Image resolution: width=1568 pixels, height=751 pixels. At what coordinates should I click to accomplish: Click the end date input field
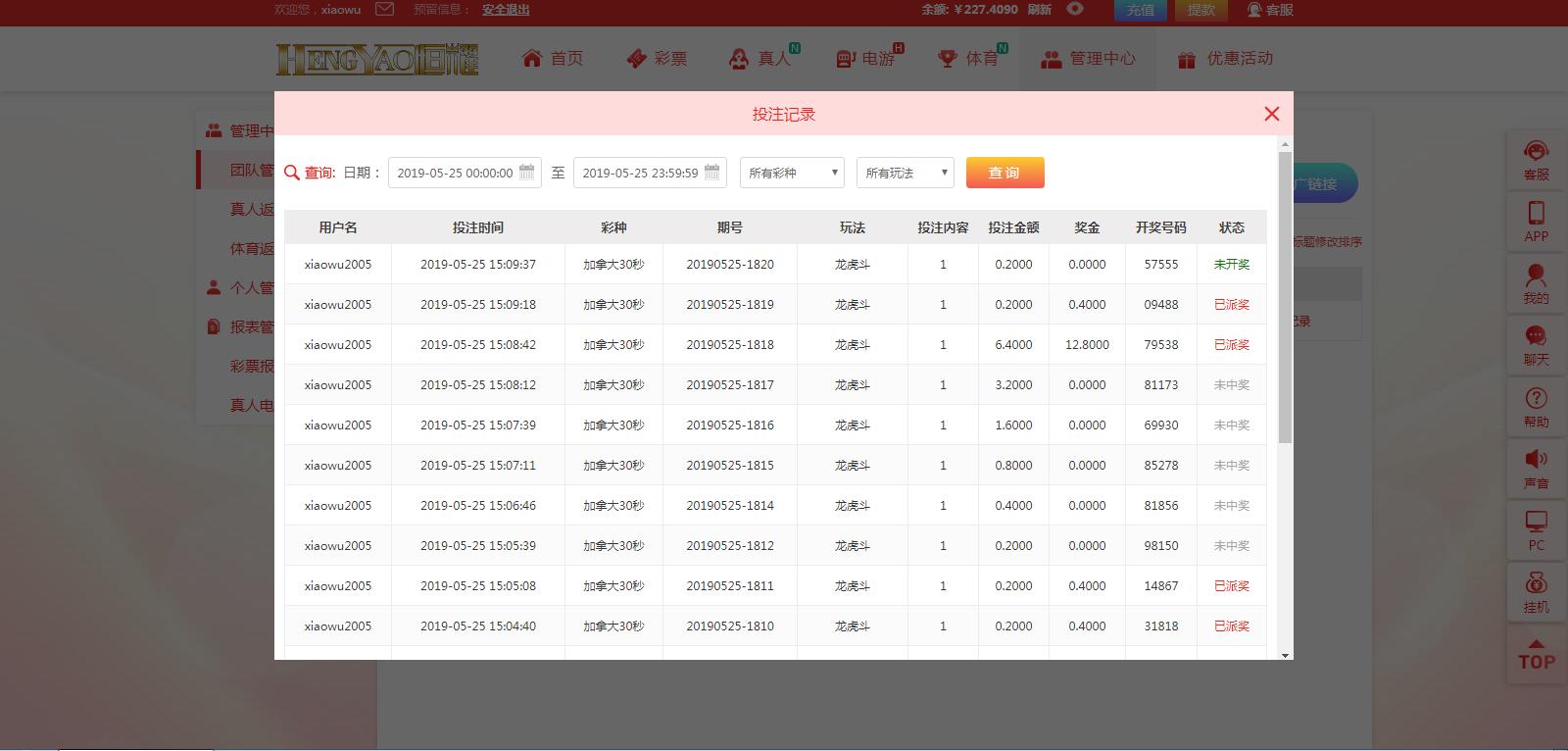(x=650, y=173)
